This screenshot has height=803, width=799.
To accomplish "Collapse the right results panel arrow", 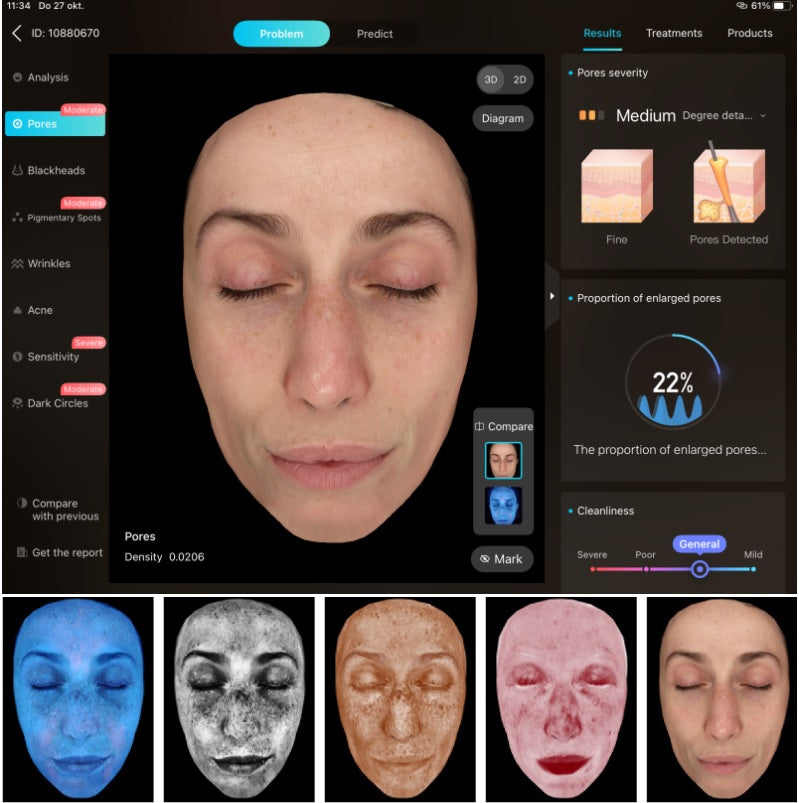I will tap(552, 296).
